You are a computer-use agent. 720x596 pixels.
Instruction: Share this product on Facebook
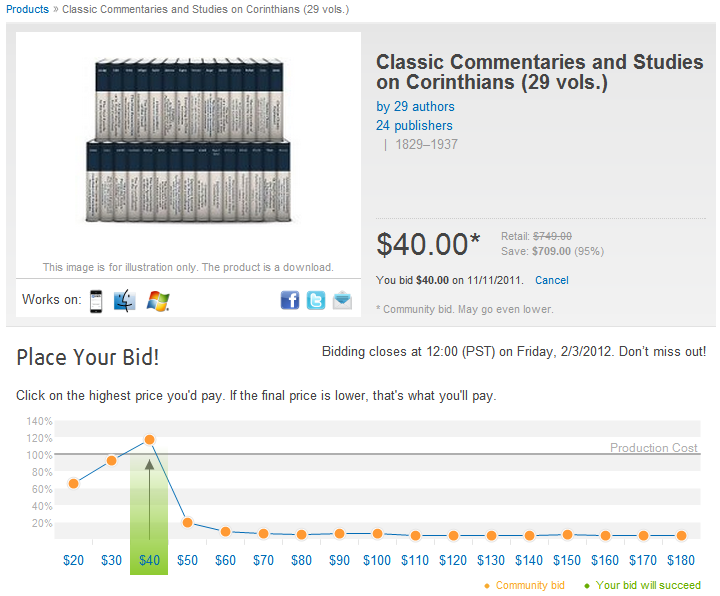pos(290,301)
